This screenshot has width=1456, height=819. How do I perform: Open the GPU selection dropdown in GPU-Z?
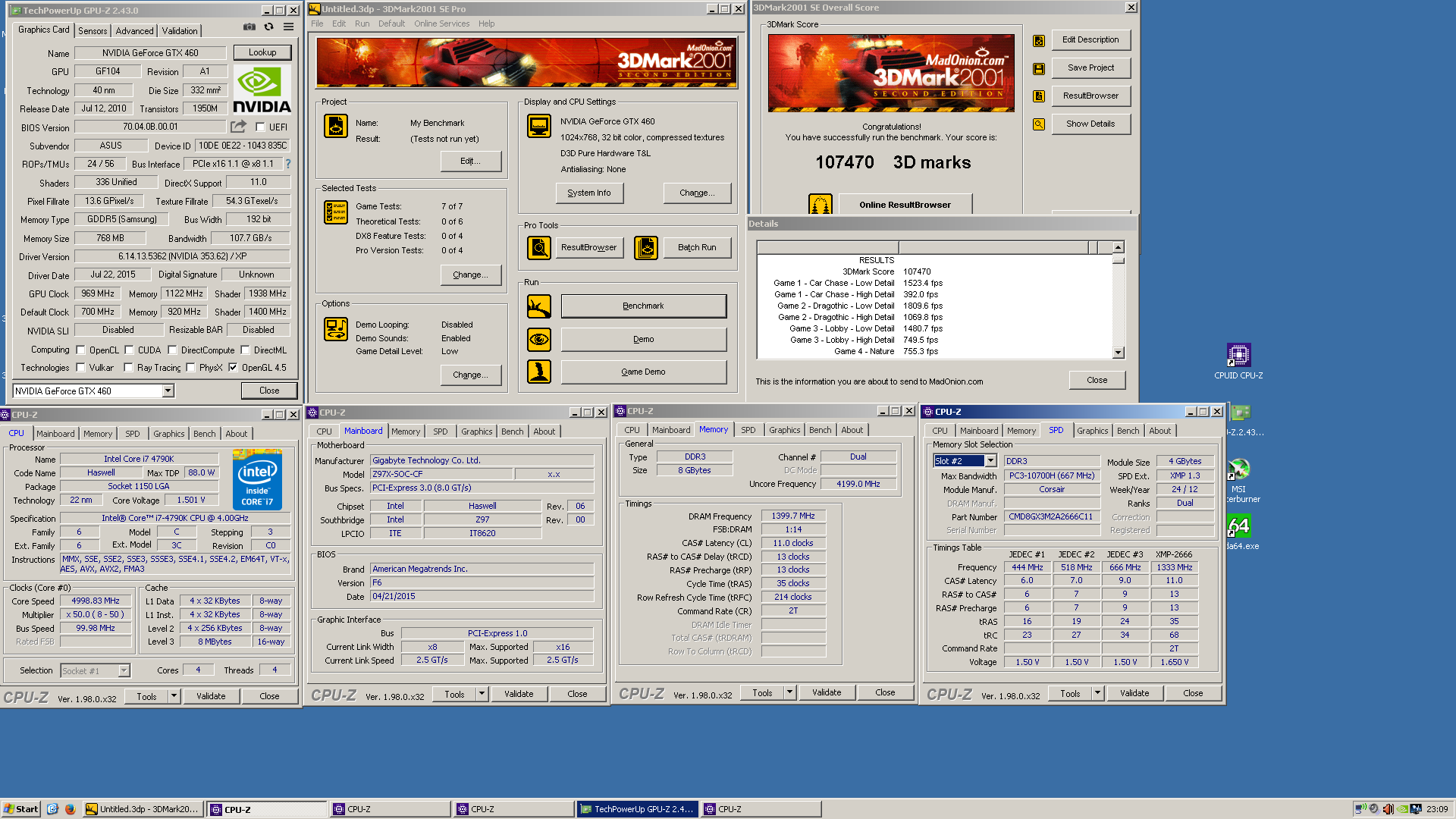click(168, 391)
